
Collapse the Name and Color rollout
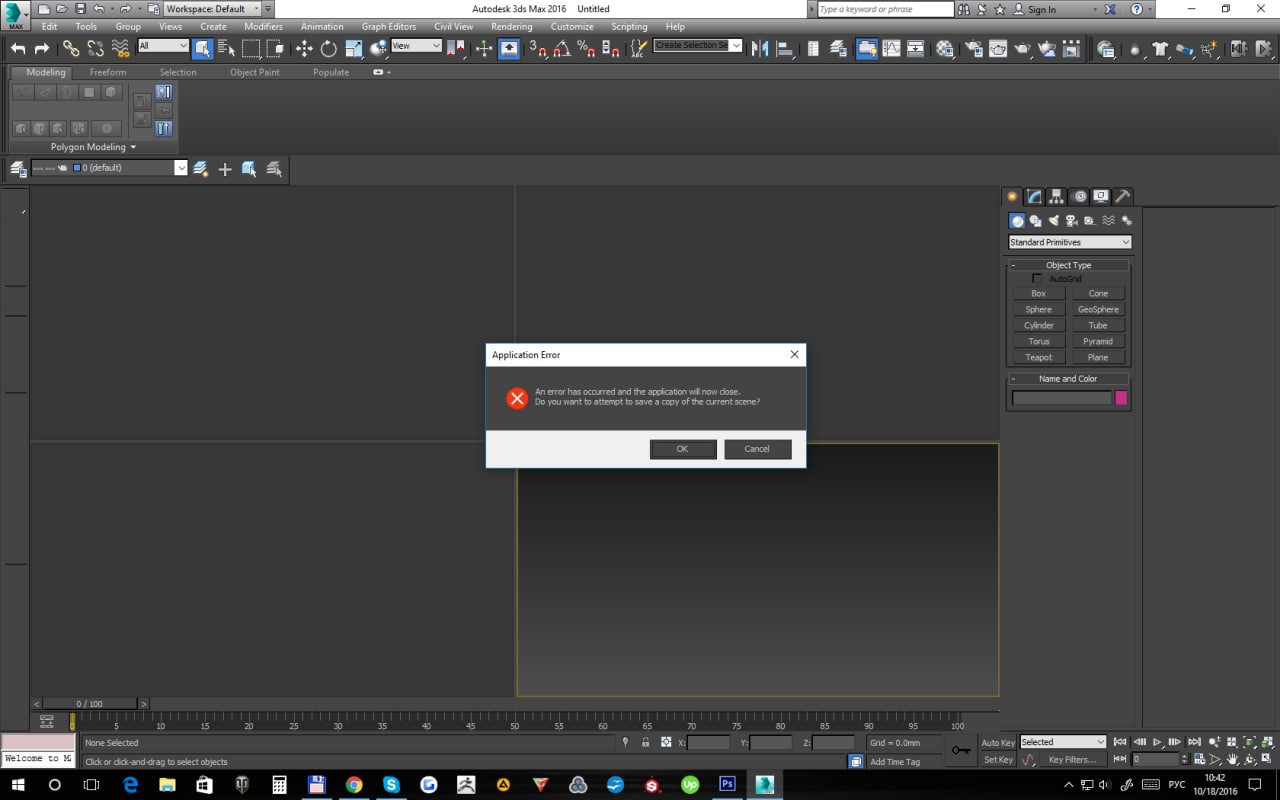click(x=1068, y=379)
